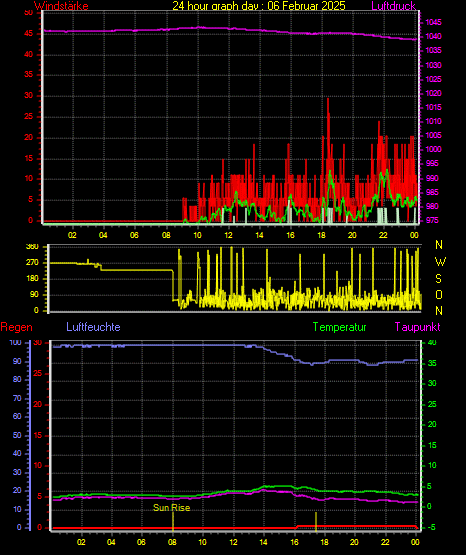Select the Temperatur legend label
This screenshot has height=555, width=466.
point(339,327)
